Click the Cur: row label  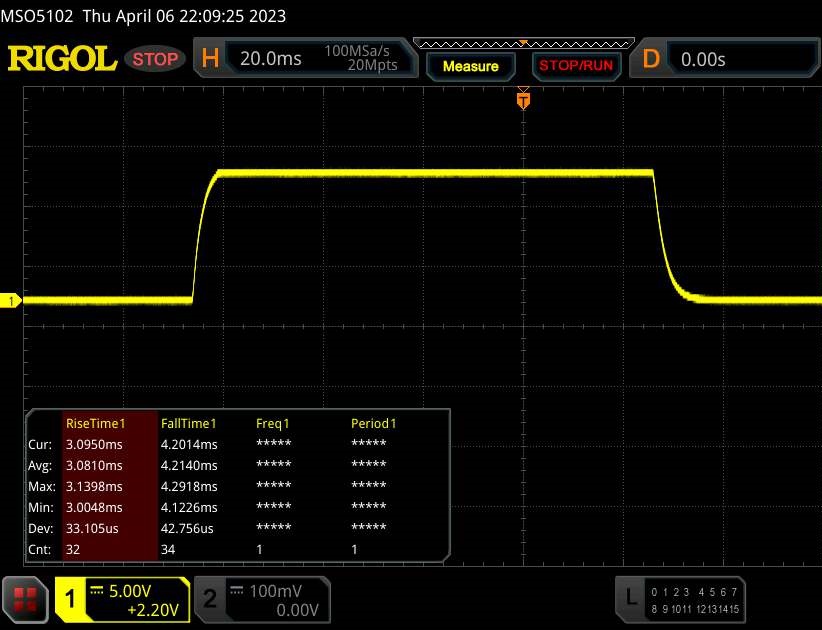(x=40, y=444)
